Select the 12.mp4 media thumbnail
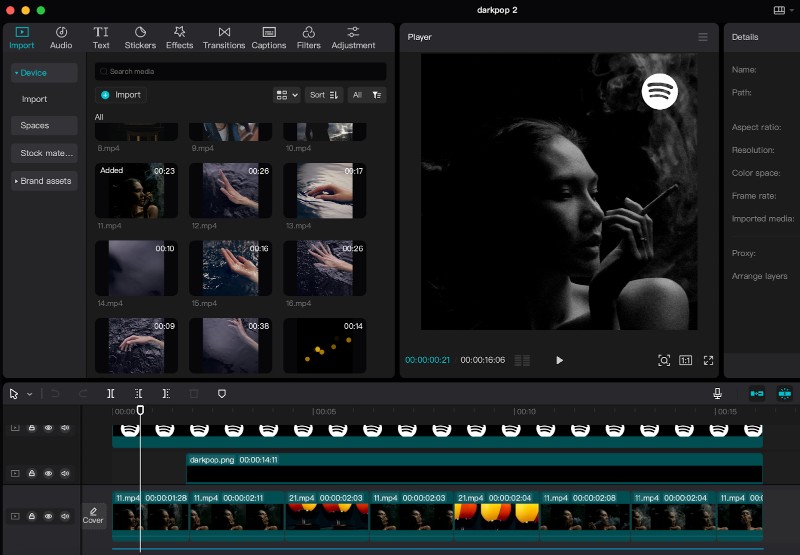The width and height of the screenshot is (800, 555). (231, 191)
